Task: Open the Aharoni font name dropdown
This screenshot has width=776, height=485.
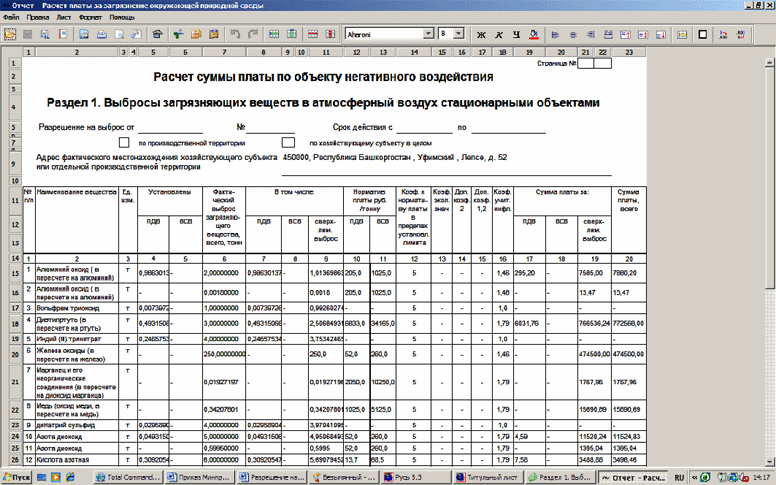Action: pyautogui.click(x=429, y=34)
